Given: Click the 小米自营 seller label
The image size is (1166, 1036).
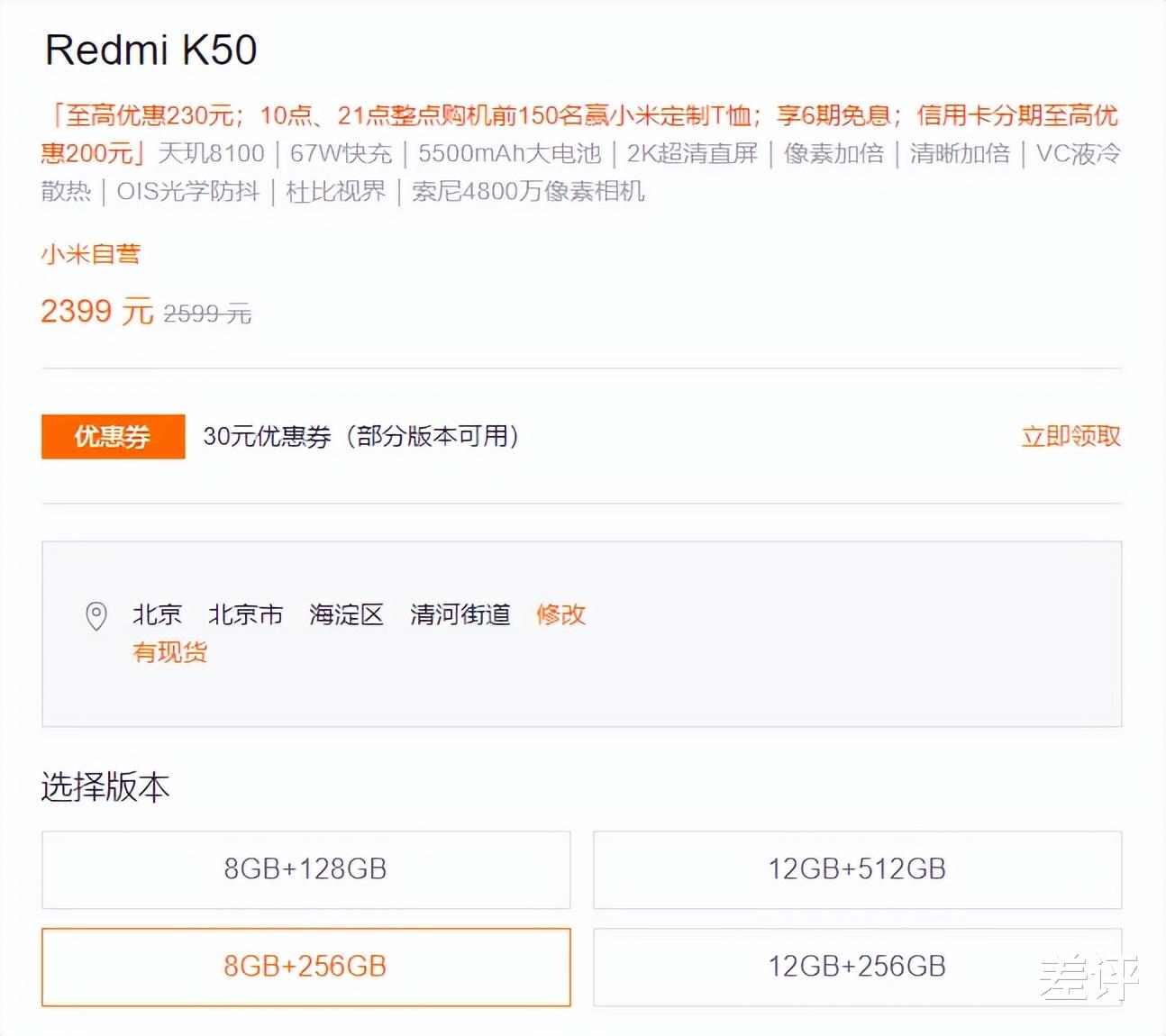Looking at the screenshot, I should [x=91, y=253].
